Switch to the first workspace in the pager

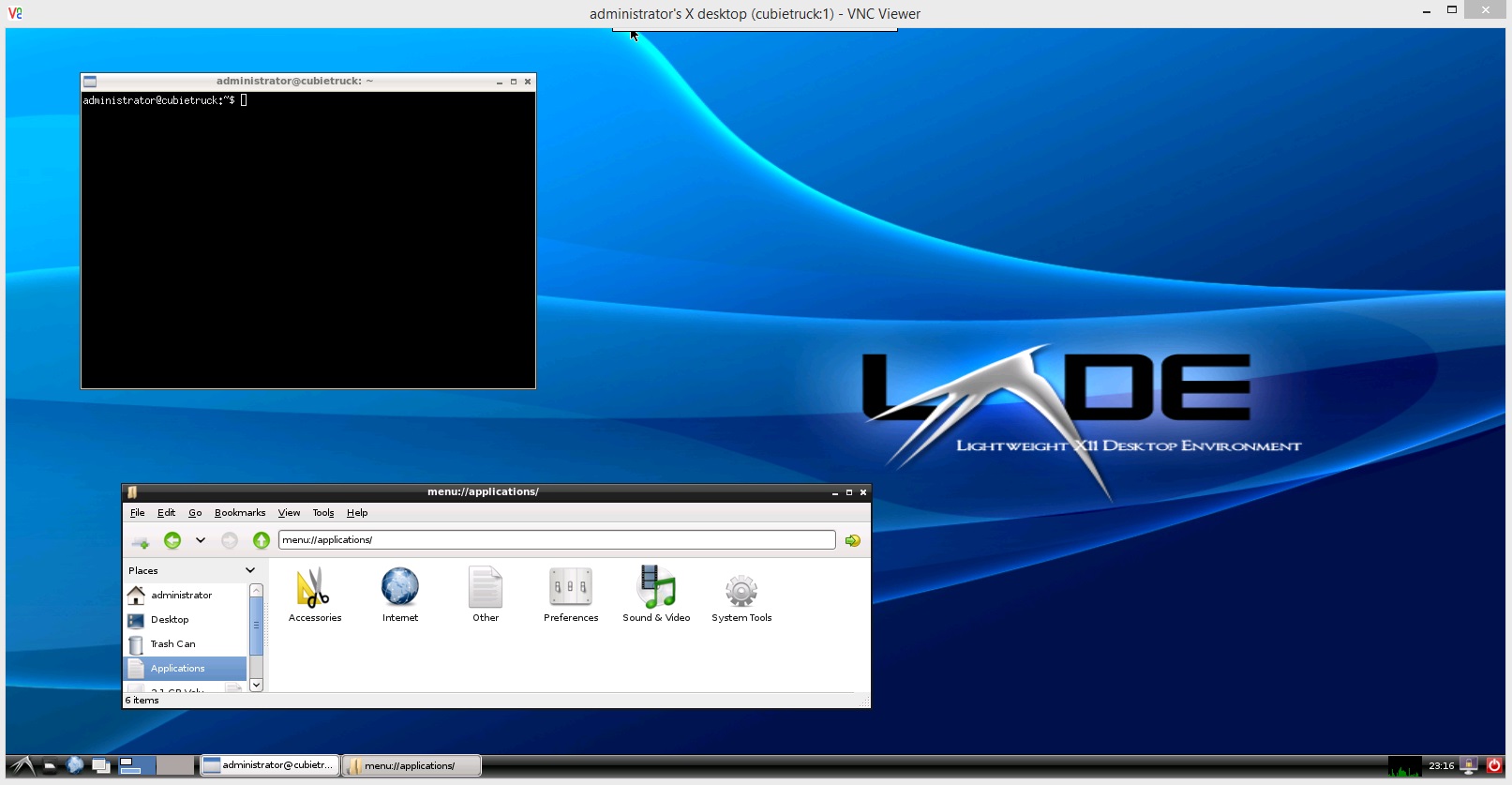(x=135, y=765)
